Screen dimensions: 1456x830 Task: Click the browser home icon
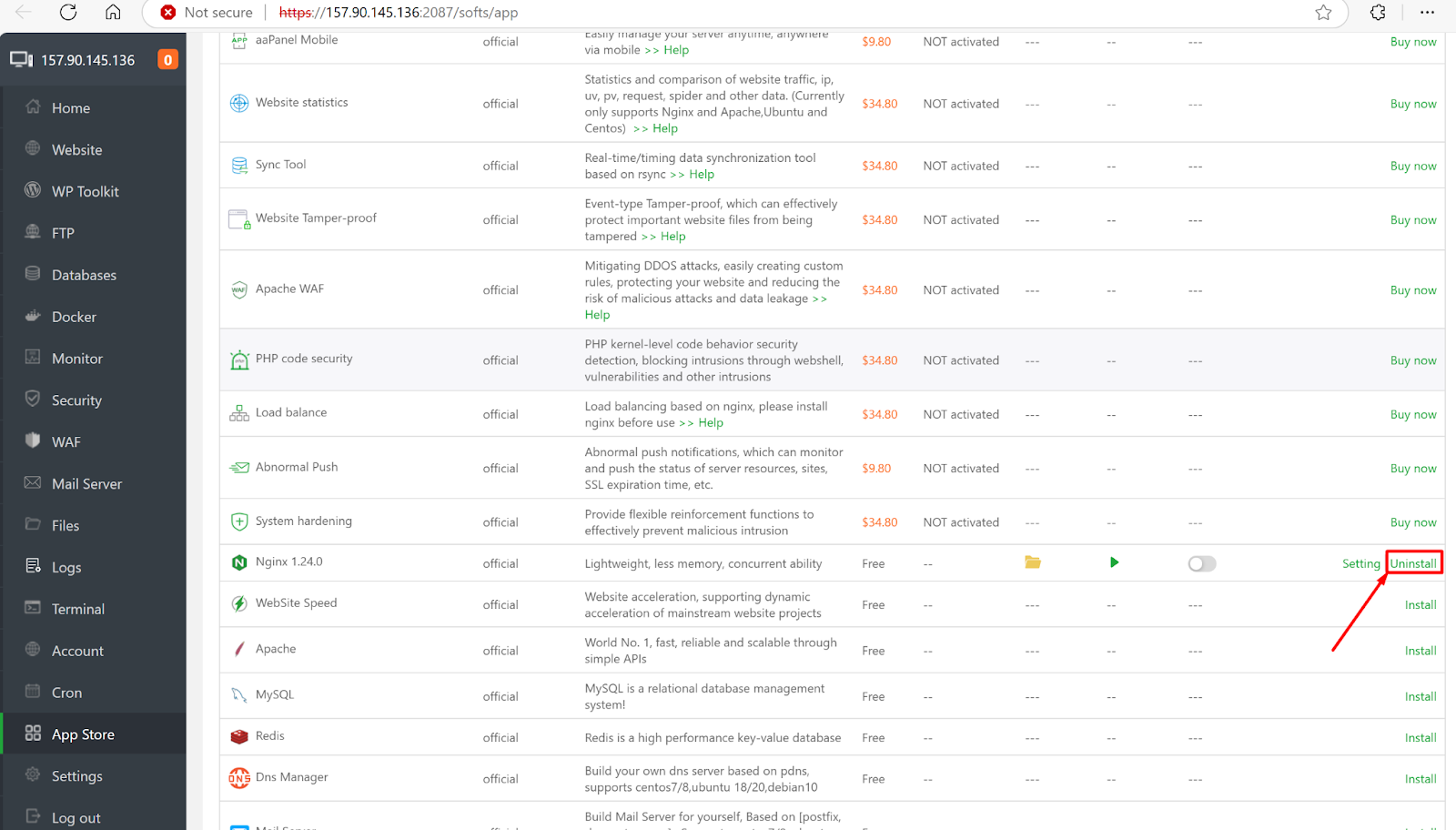[113, 13]
